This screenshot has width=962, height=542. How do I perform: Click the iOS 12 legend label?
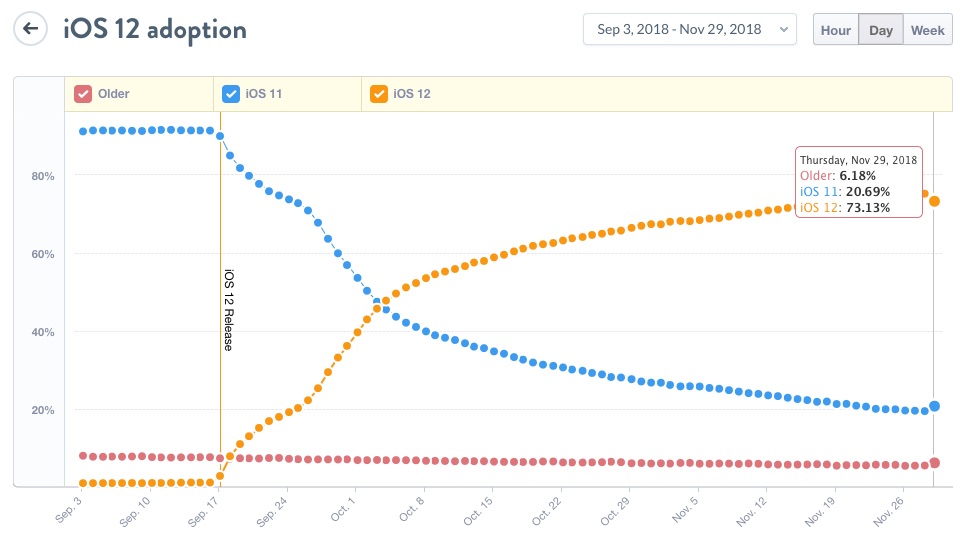(412, 94)
